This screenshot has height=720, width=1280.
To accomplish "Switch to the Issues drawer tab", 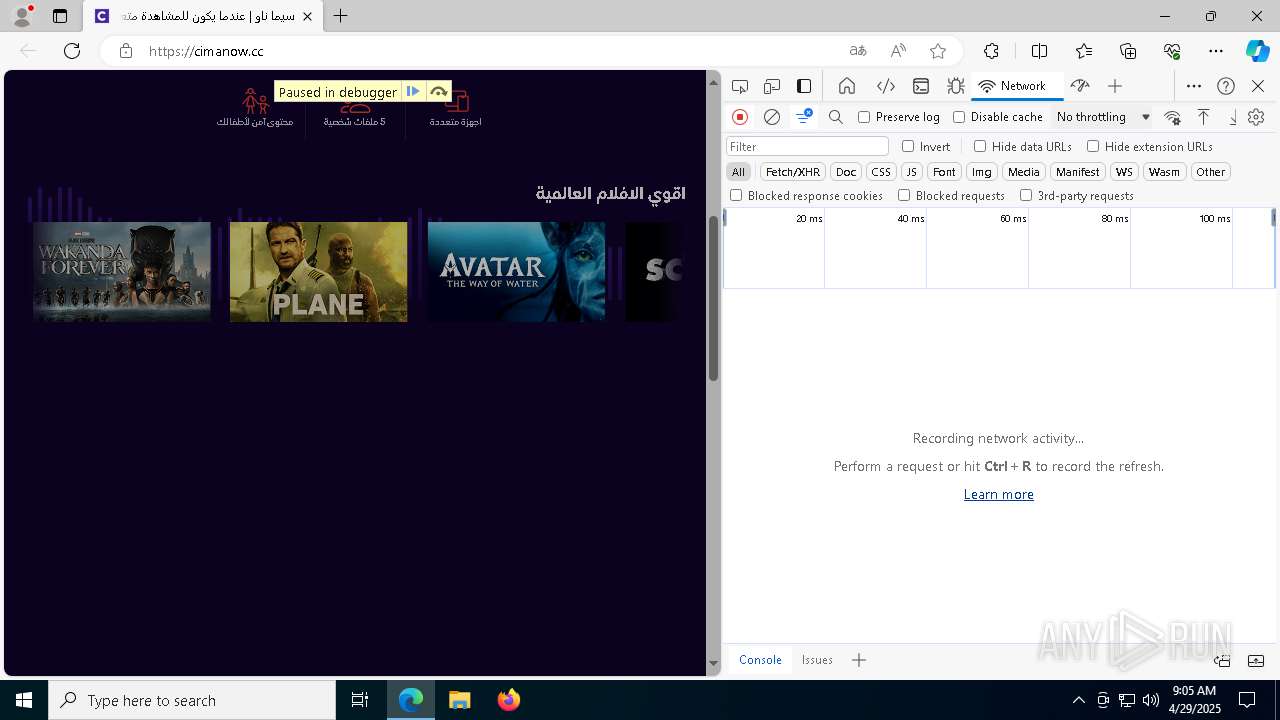I will click(817, 660).
